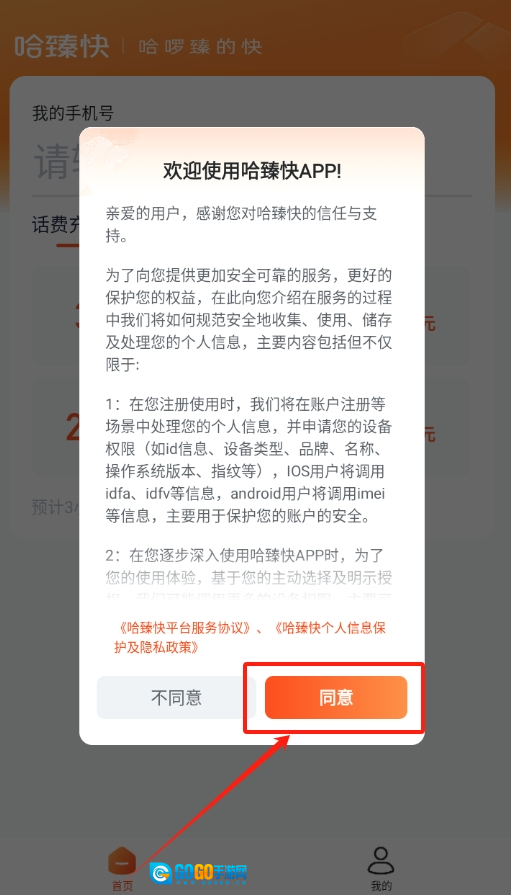Click the GOGO手游网 watermark logo
Image resolution: width=511 pixels, height=895 pixels.
coord(199,873)
